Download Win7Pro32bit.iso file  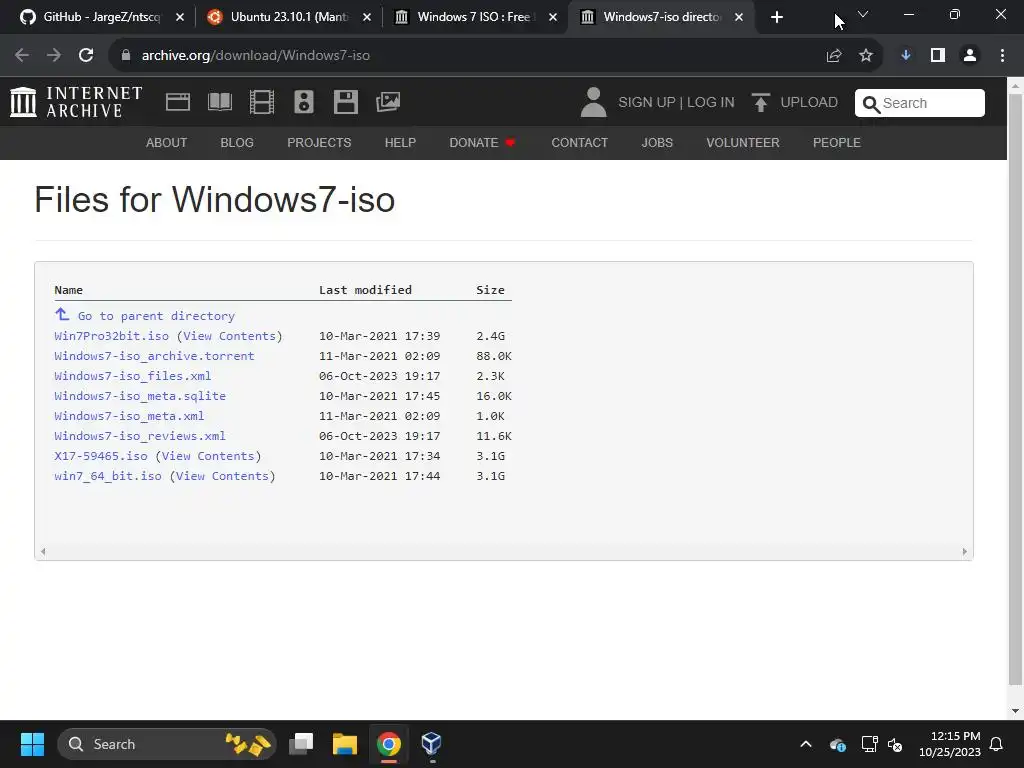click(x=112, y=336)
